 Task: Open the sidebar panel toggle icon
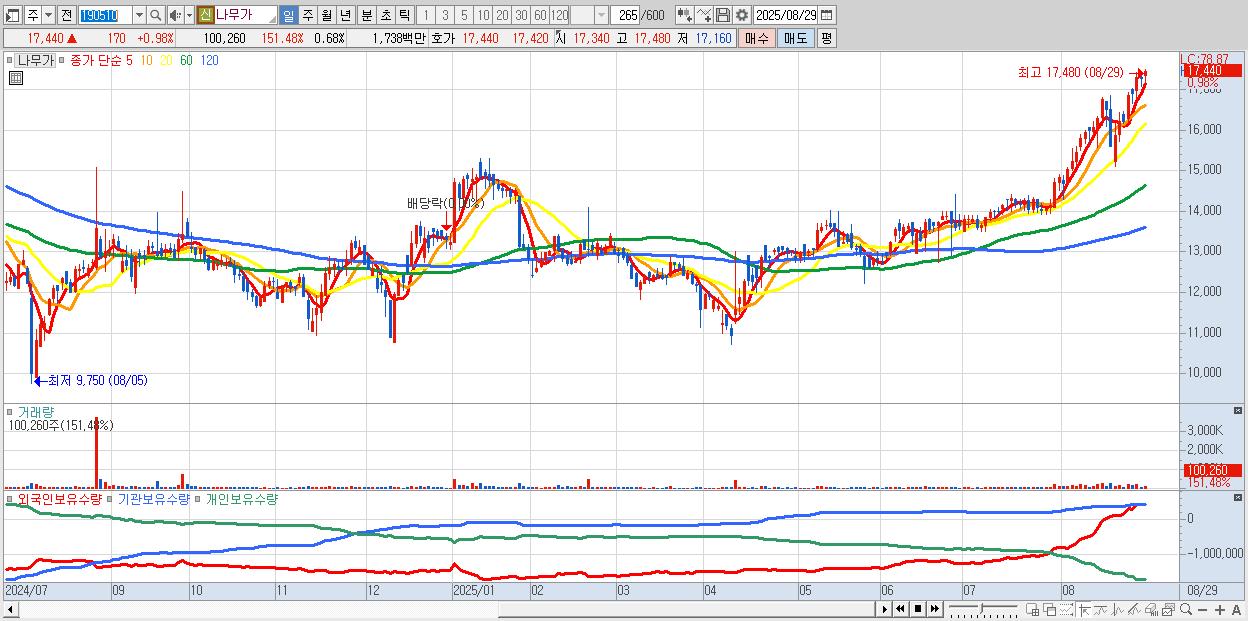coord(12,15)
